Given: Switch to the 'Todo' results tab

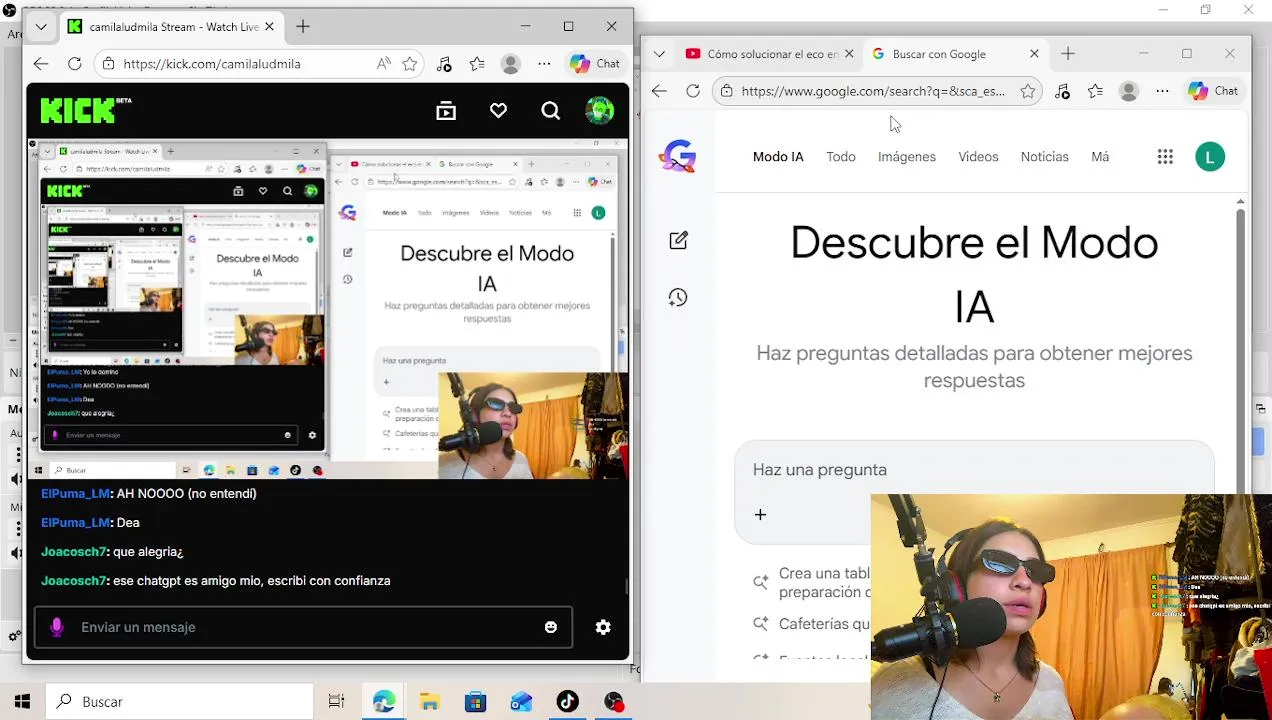Looking at the screenshot, I should pos(841,157).
